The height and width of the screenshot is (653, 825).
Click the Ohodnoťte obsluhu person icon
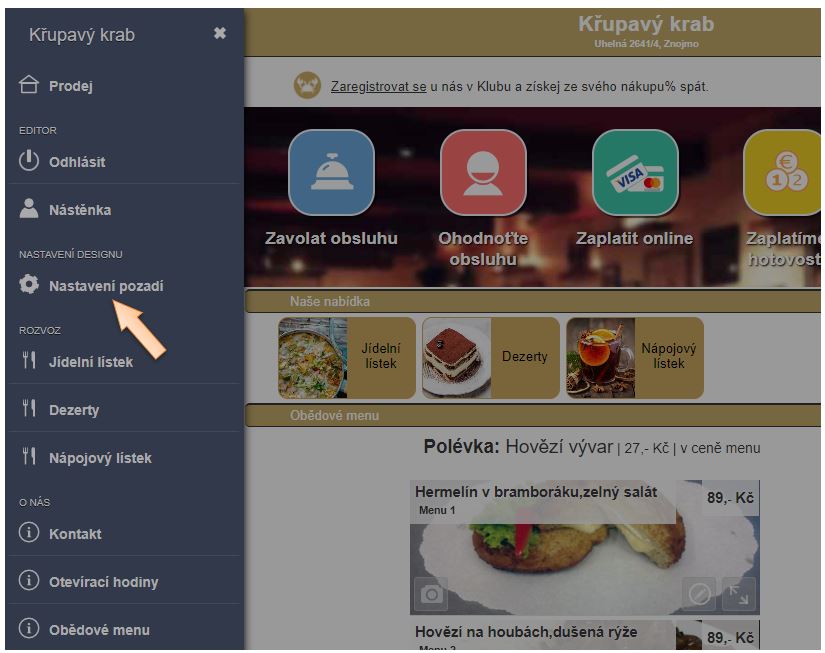click(483, 173)
